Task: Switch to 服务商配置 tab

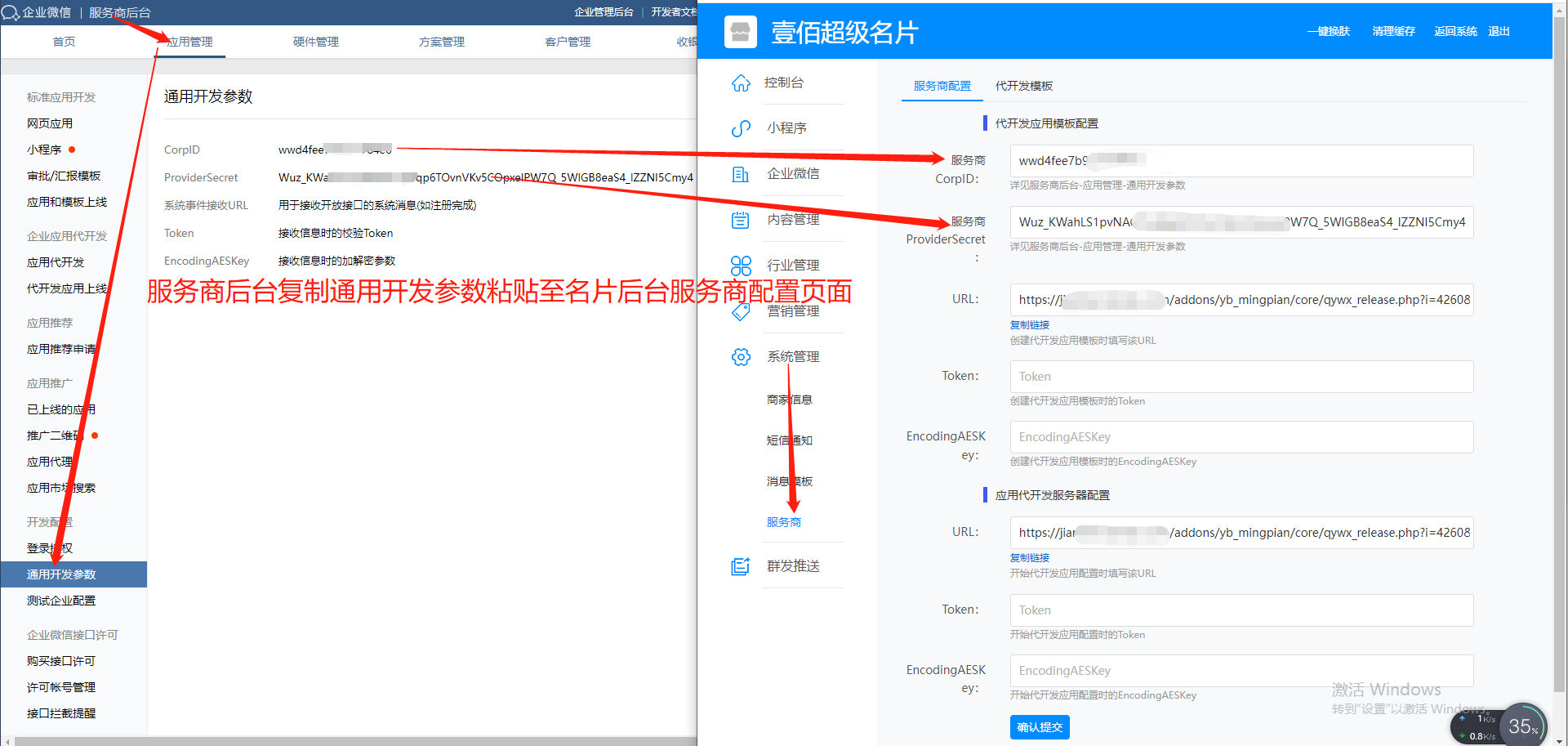Action: click(x=942, y=86)
